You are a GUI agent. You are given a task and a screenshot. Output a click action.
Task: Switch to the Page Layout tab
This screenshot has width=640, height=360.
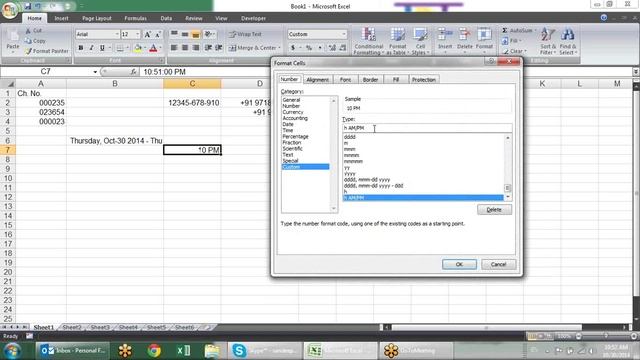[97, 18]
